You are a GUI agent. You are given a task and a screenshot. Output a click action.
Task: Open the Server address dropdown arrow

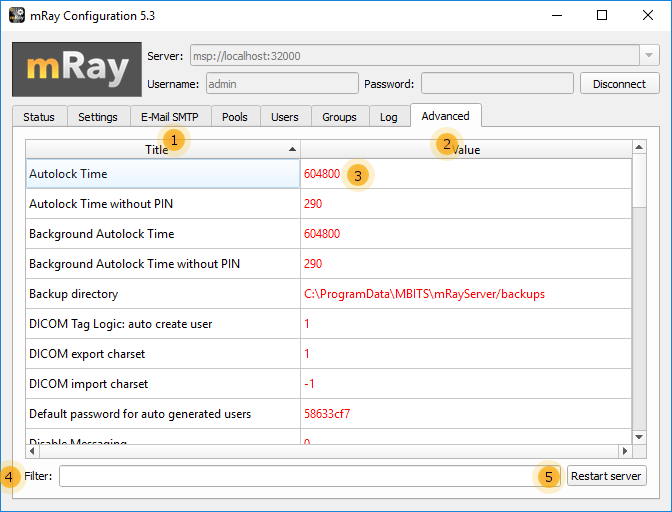649,55
